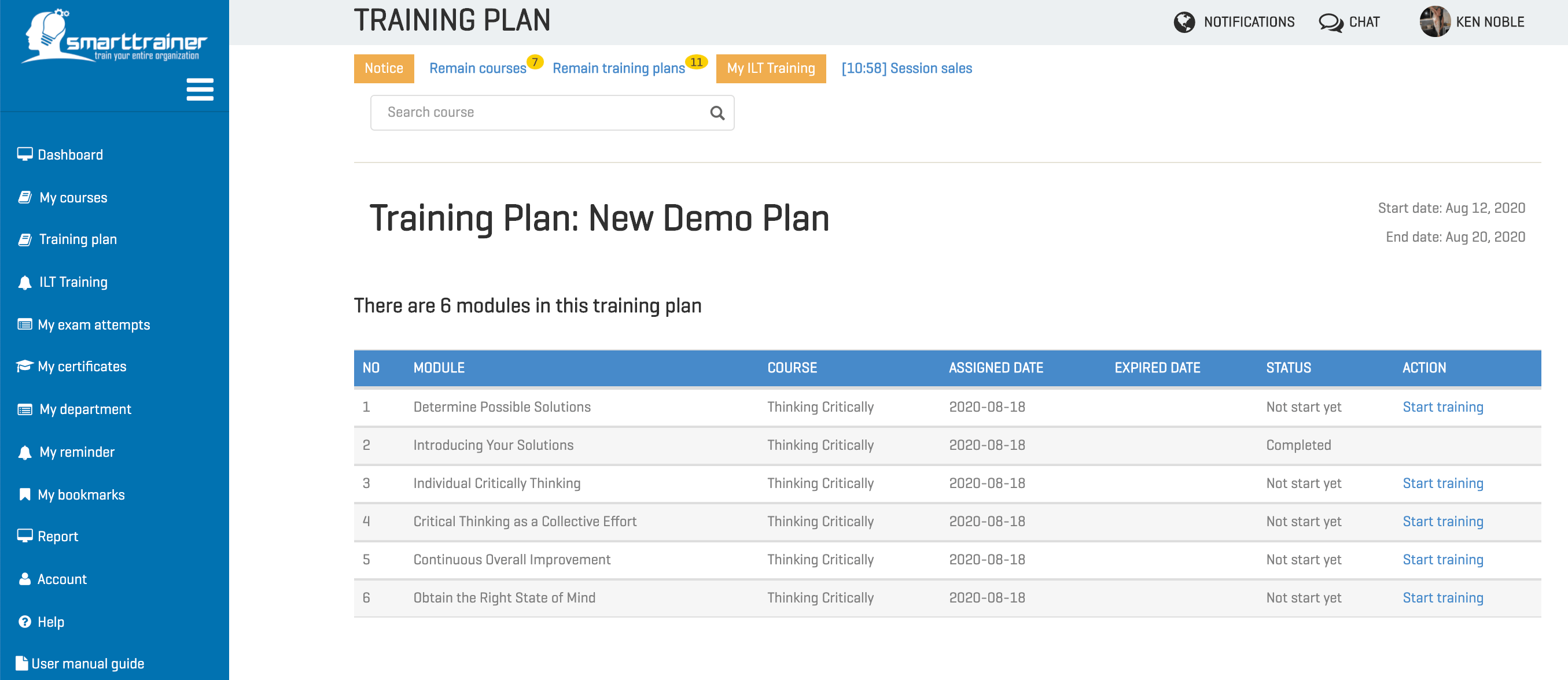The image size is (1568, 680).
Task: View My exam attempts
Action: 94,325
